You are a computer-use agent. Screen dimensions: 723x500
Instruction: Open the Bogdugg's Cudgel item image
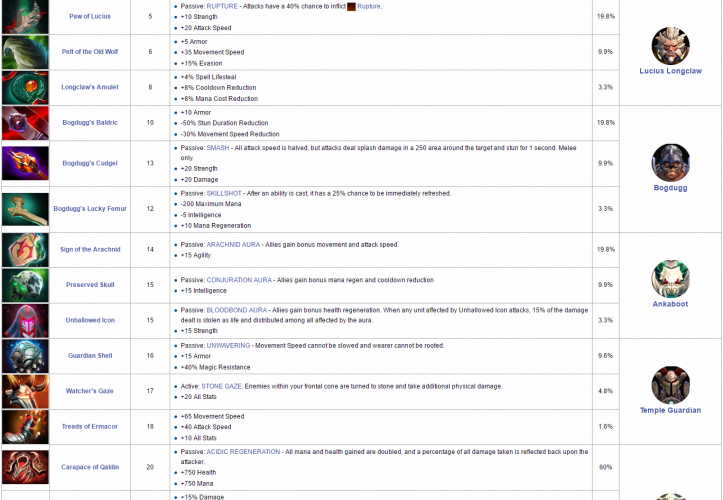(23, 162)
